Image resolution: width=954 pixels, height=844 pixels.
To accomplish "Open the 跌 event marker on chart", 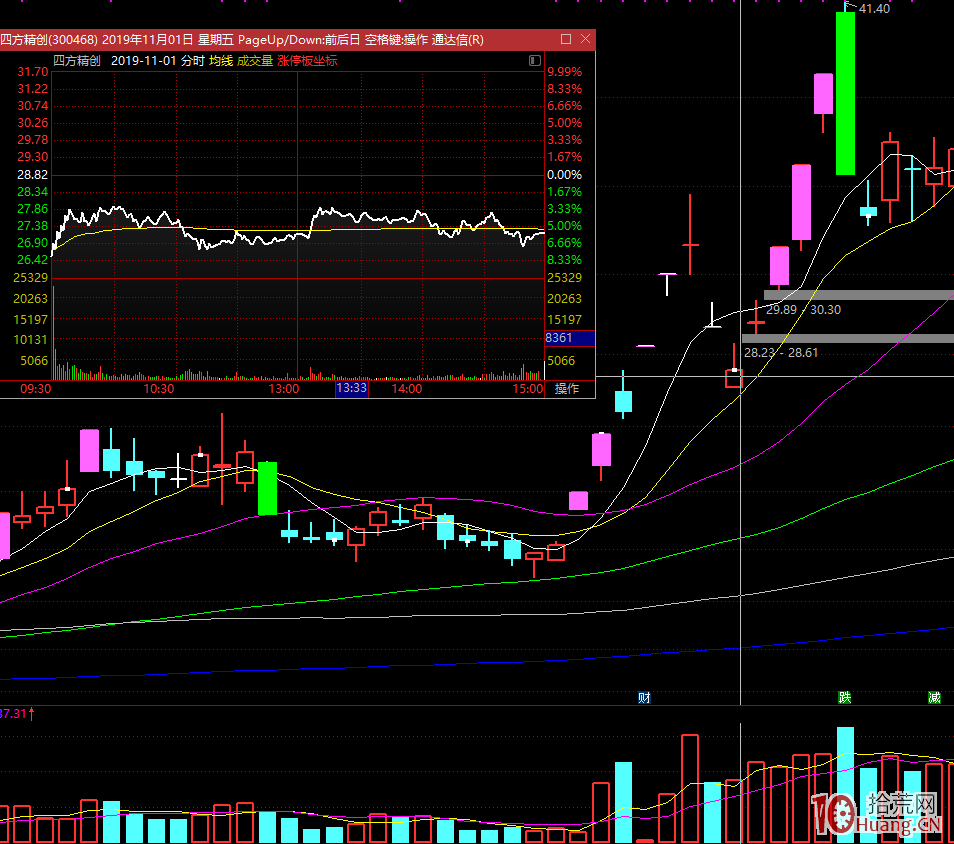I will (844, 697).
